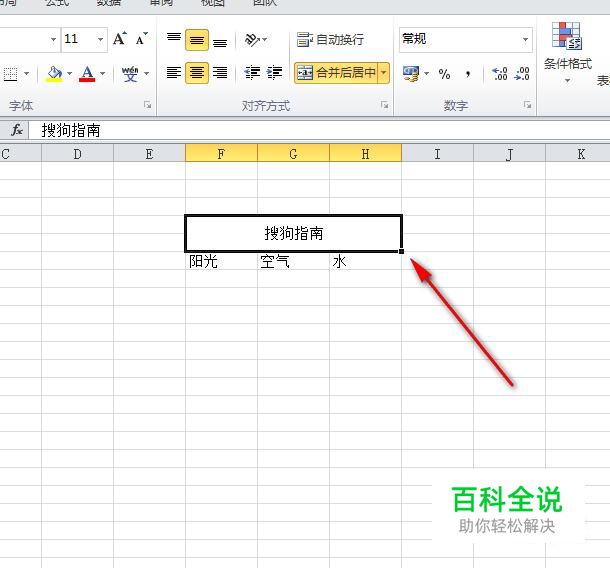
Task: Click font size box showing 11
Action: coord(79,39)
